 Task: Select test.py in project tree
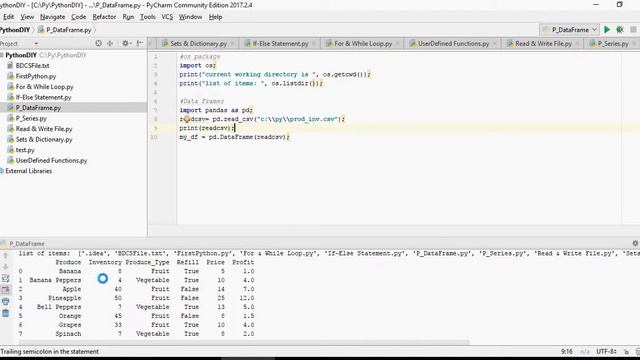pyautogui.click(x=25, y=150)
